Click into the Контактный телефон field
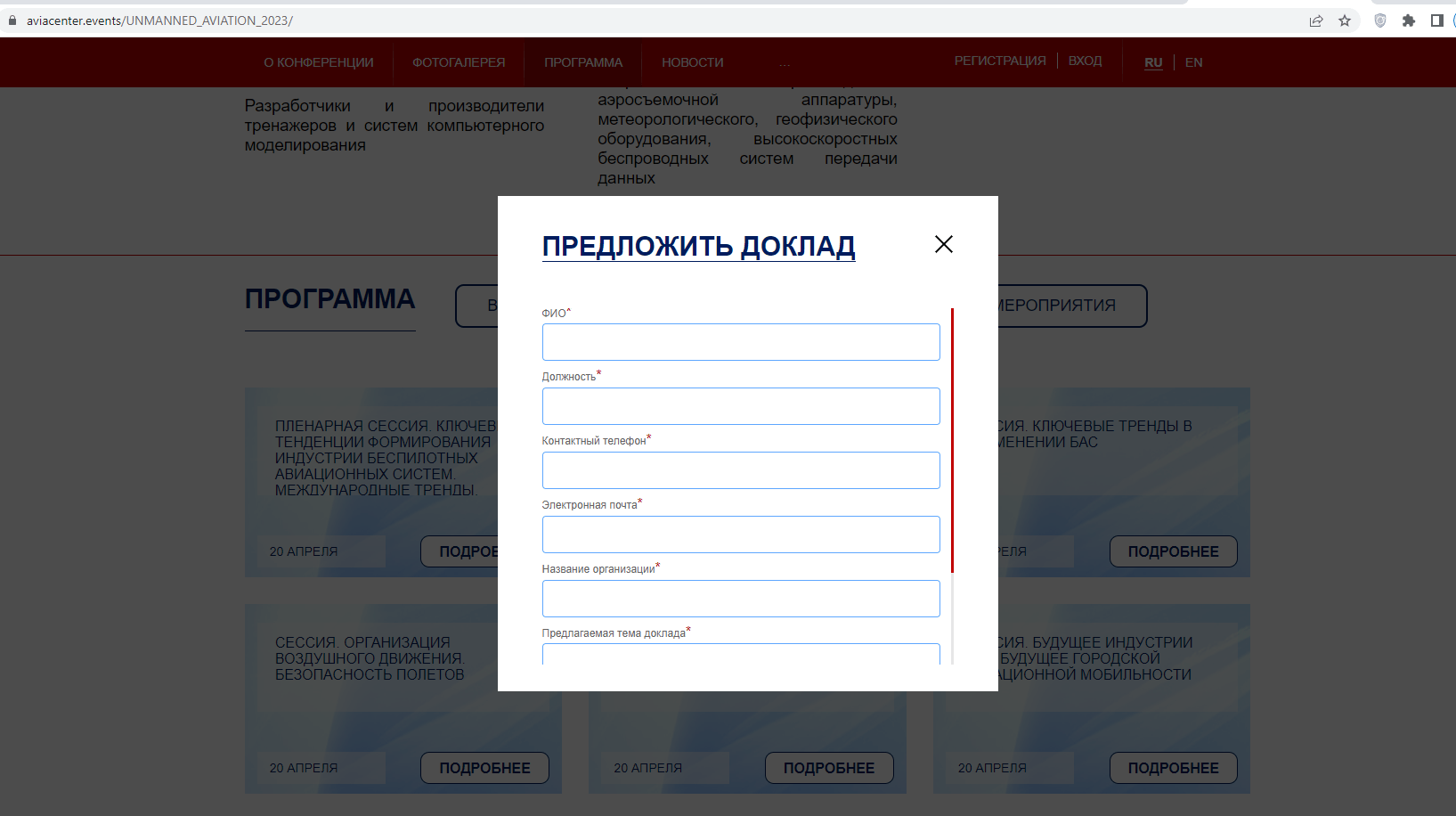 741,470
